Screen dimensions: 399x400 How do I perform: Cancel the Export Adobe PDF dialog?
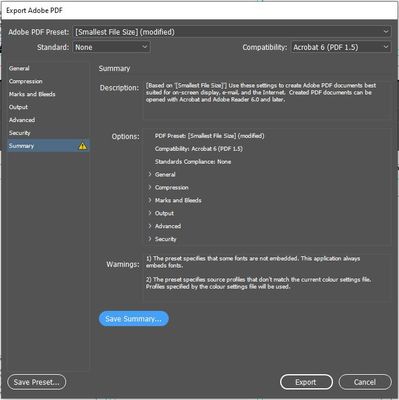click(365, 382)
